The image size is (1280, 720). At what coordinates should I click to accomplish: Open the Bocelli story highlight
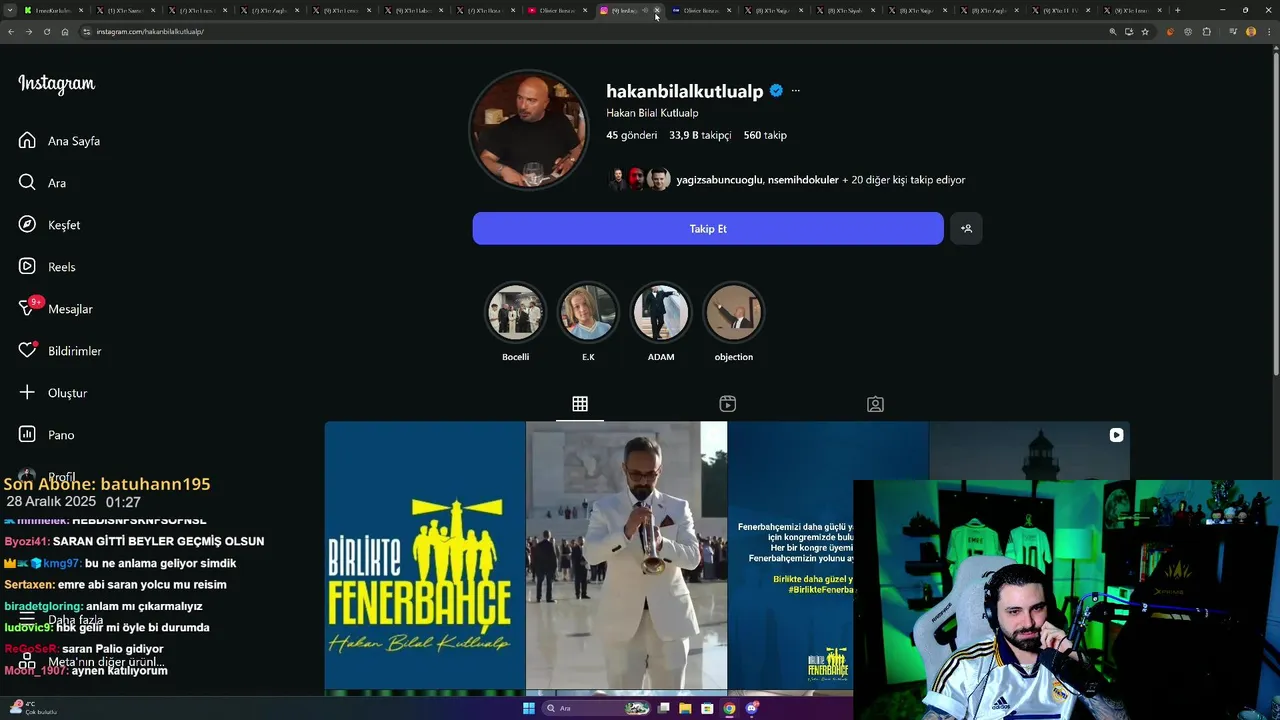[x=515, y=313]
